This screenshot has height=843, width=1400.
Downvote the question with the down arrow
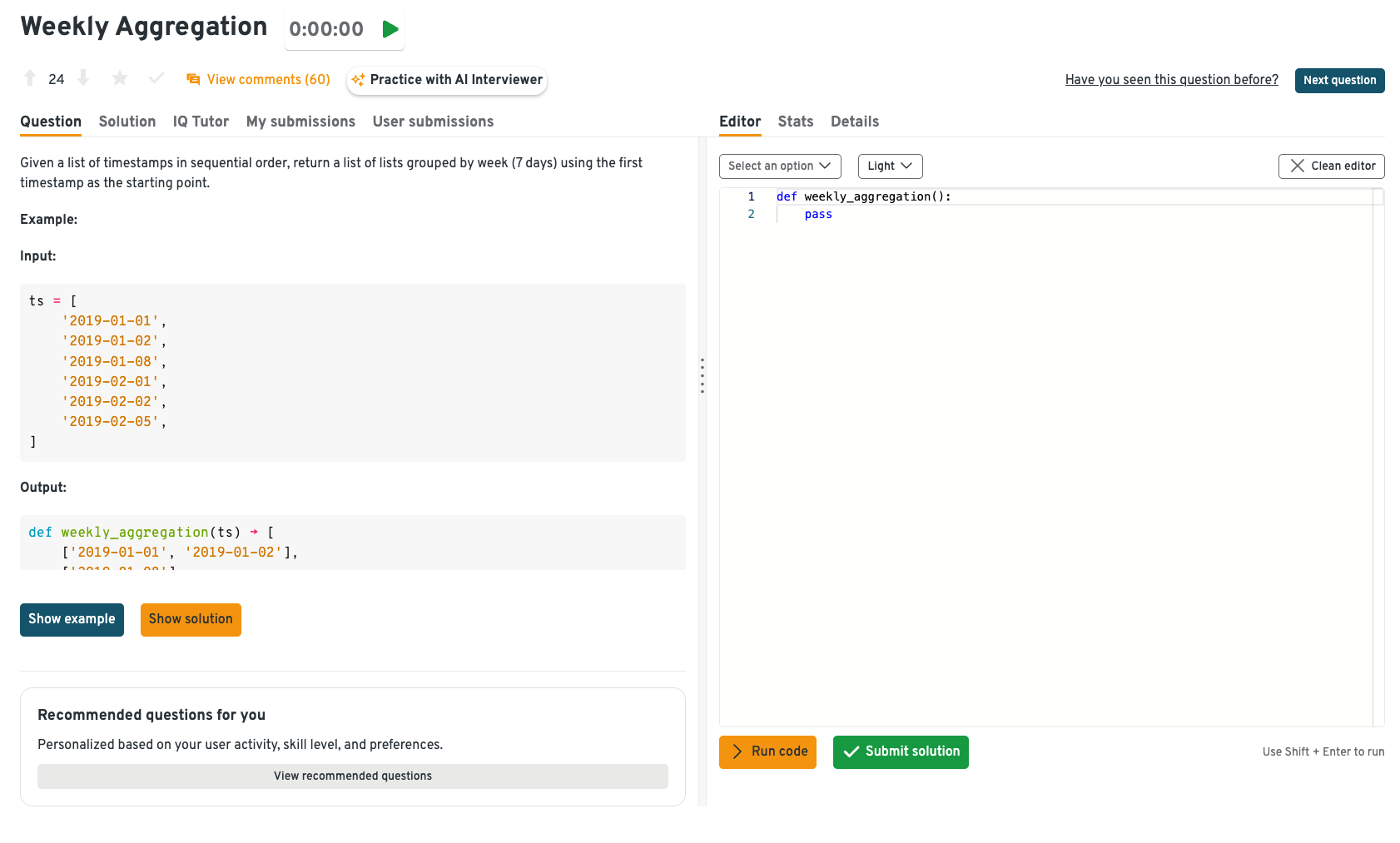(83, 78)
